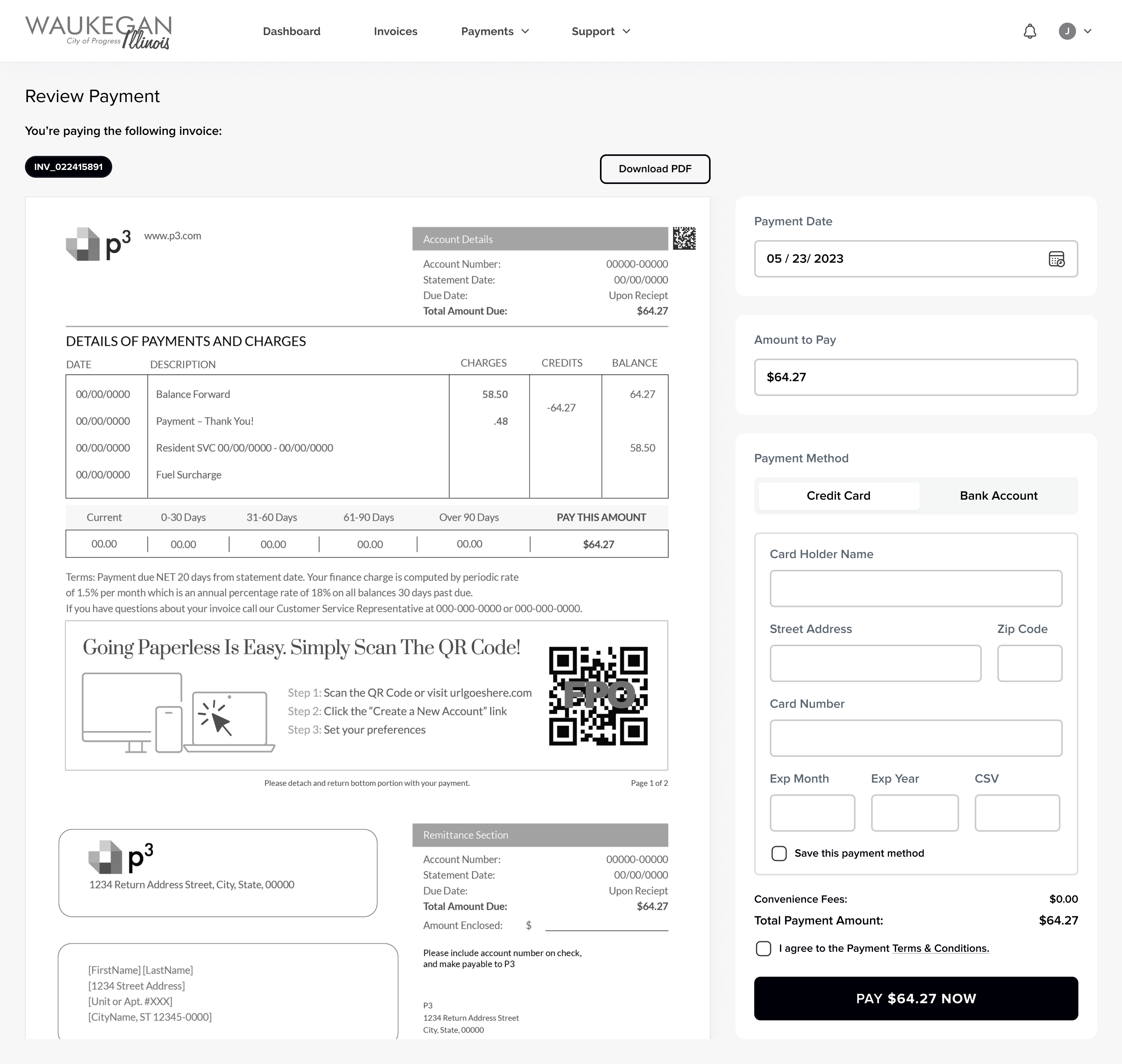This screenshot has height=1064, width=1122.
Task: Click the small QR code beside Account Details
Action: [x=684, y=238]
